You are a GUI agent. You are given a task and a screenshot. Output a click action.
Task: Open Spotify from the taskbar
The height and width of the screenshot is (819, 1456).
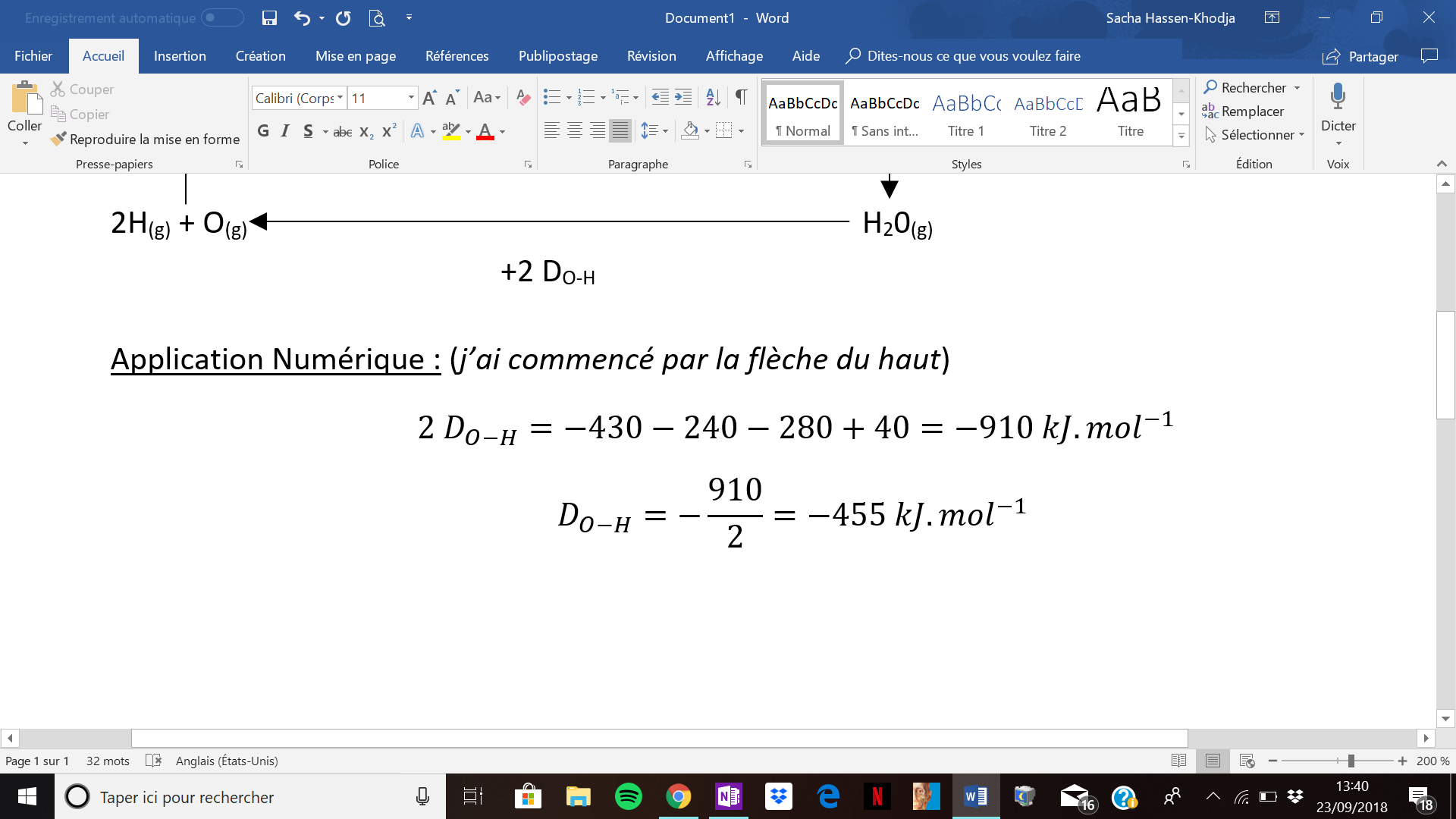point(628,797)
